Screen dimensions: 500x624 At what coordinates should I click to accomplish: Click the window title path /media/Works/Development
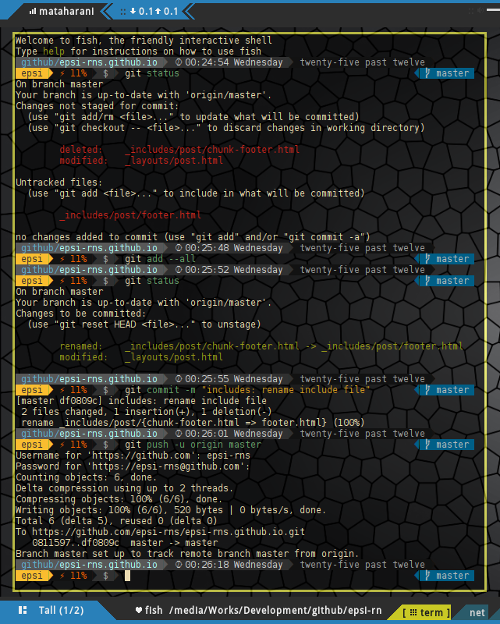tap(275, 610)
